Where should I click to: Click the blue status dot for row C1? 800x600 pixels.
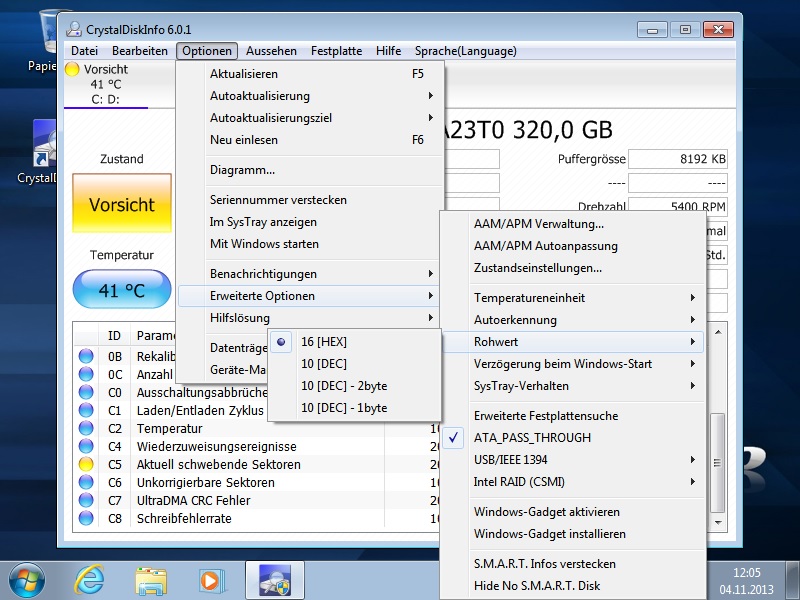click(x=86, y=410)
